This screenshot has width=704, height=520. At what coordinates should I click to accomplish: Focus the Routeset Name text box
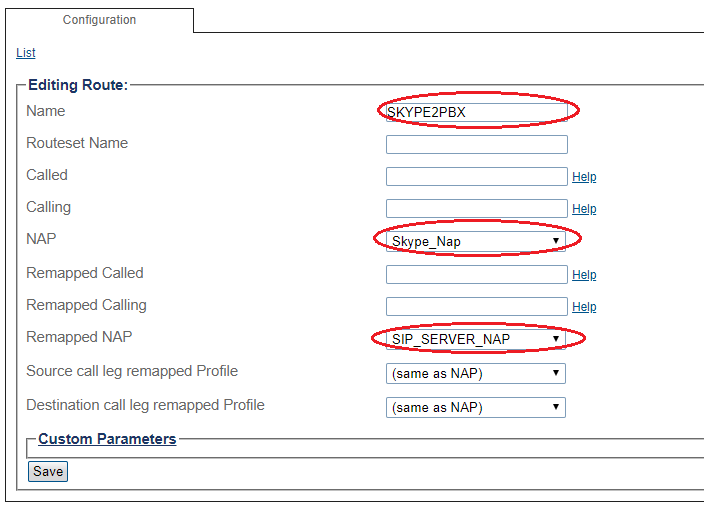[476, 144]
